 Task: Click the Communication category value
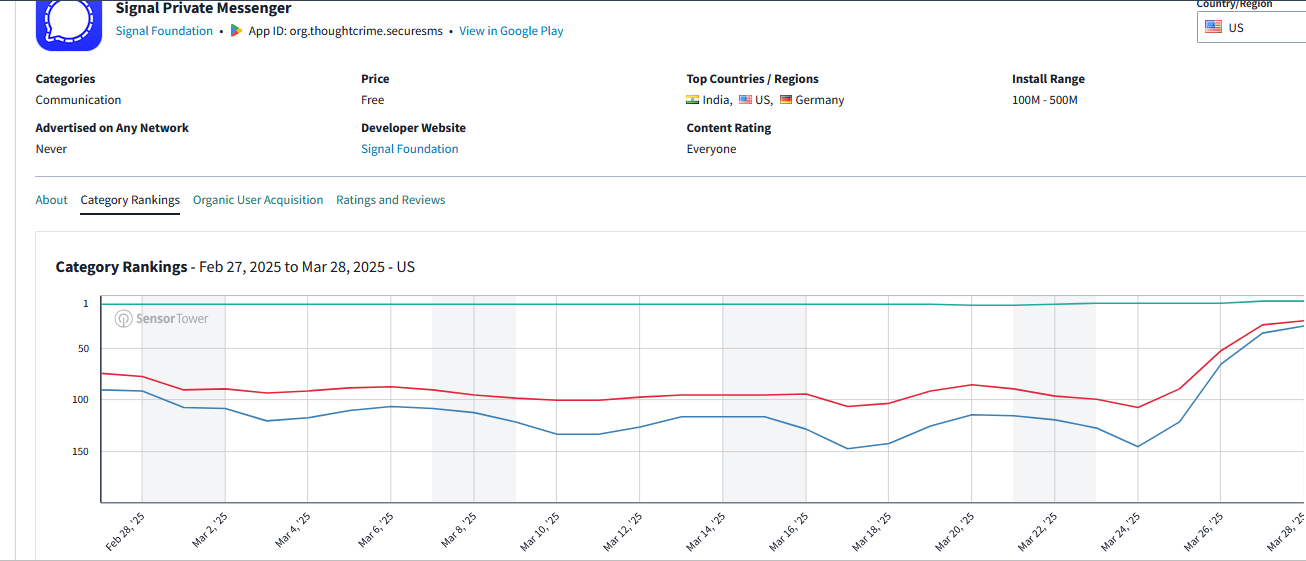(x=79, y=100)
